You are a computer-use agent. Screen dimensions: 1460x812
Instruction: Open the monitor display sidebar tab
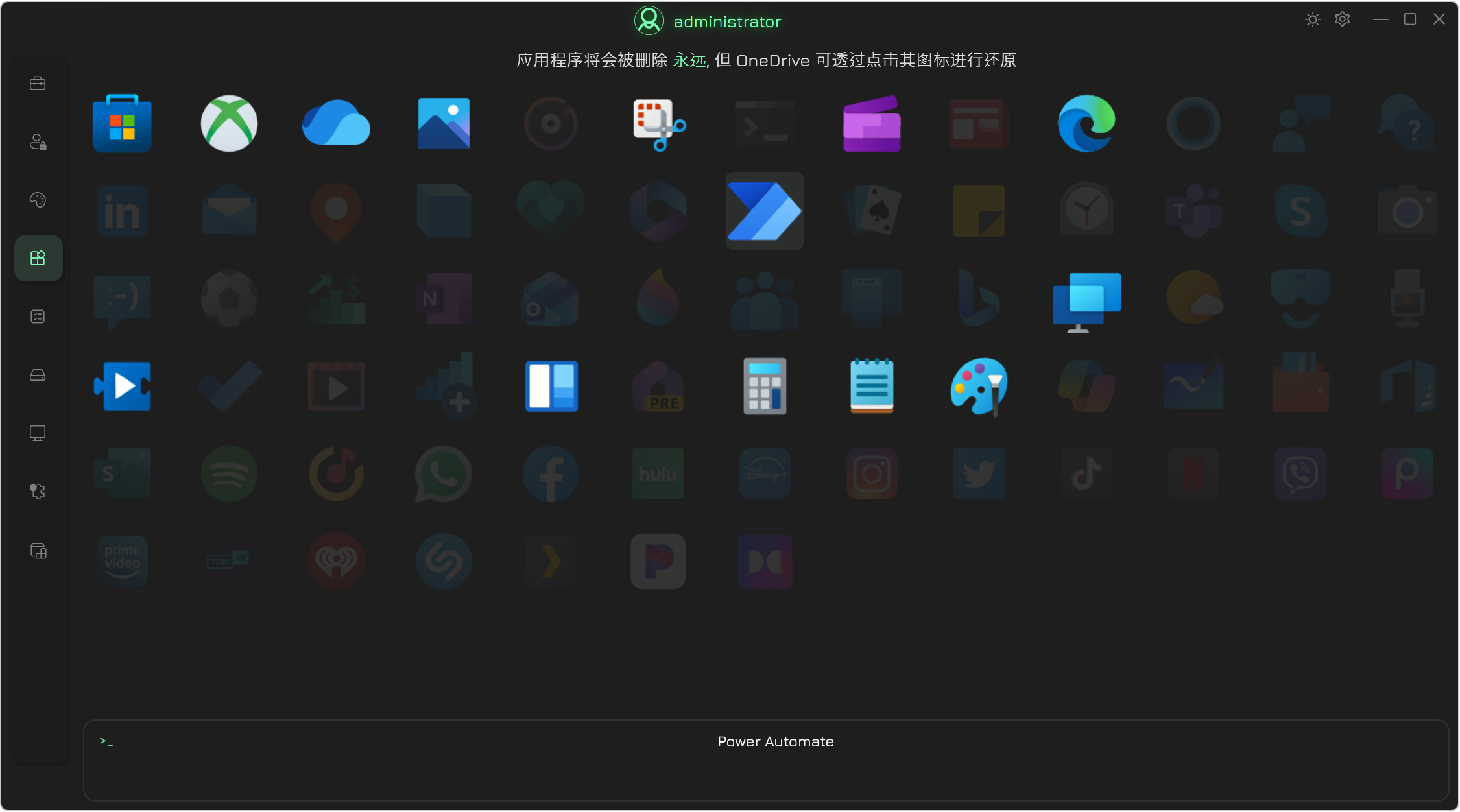point(38,433)
